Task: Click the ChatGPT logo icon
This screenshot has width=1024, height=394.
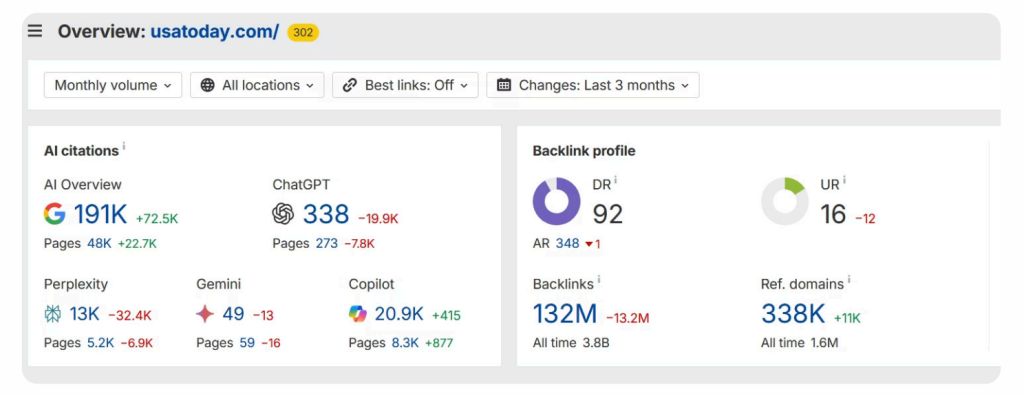Action: point(283,214)
